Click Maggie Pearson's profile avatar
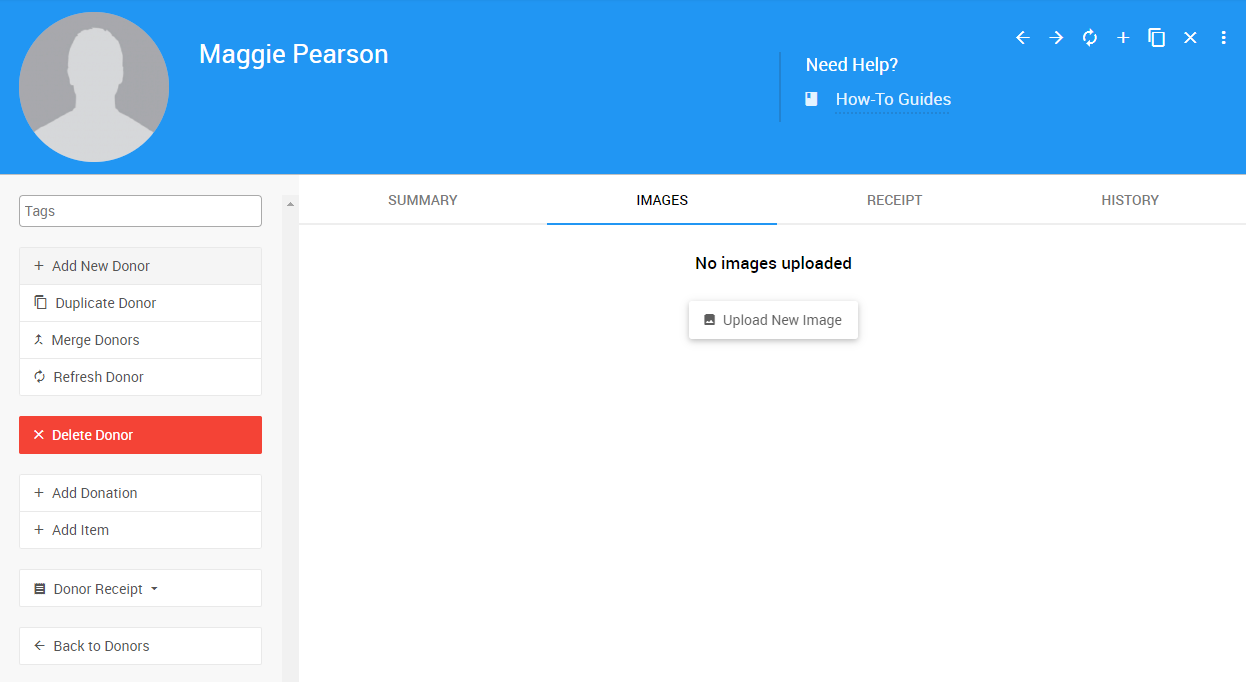This screenshot has height=682, width=1246. [94, 87]
